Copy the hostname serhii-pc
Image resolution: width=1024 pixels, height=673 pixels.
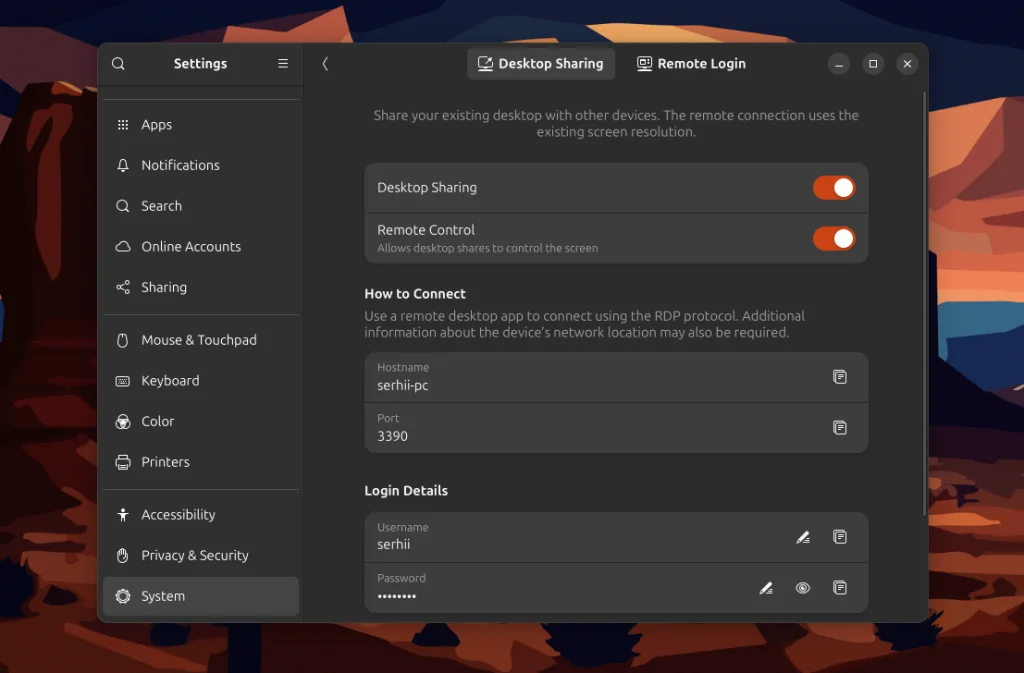841,377
